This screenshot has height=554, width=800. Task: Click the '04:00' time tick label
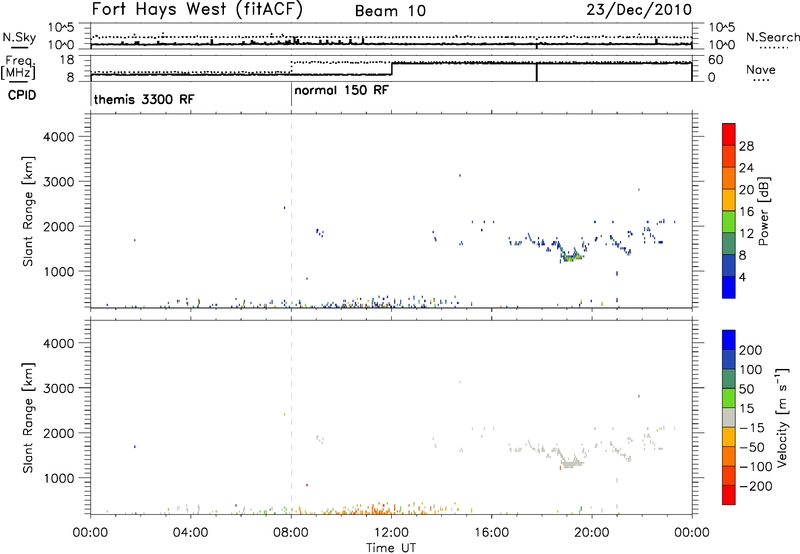(x=190, y=533)
